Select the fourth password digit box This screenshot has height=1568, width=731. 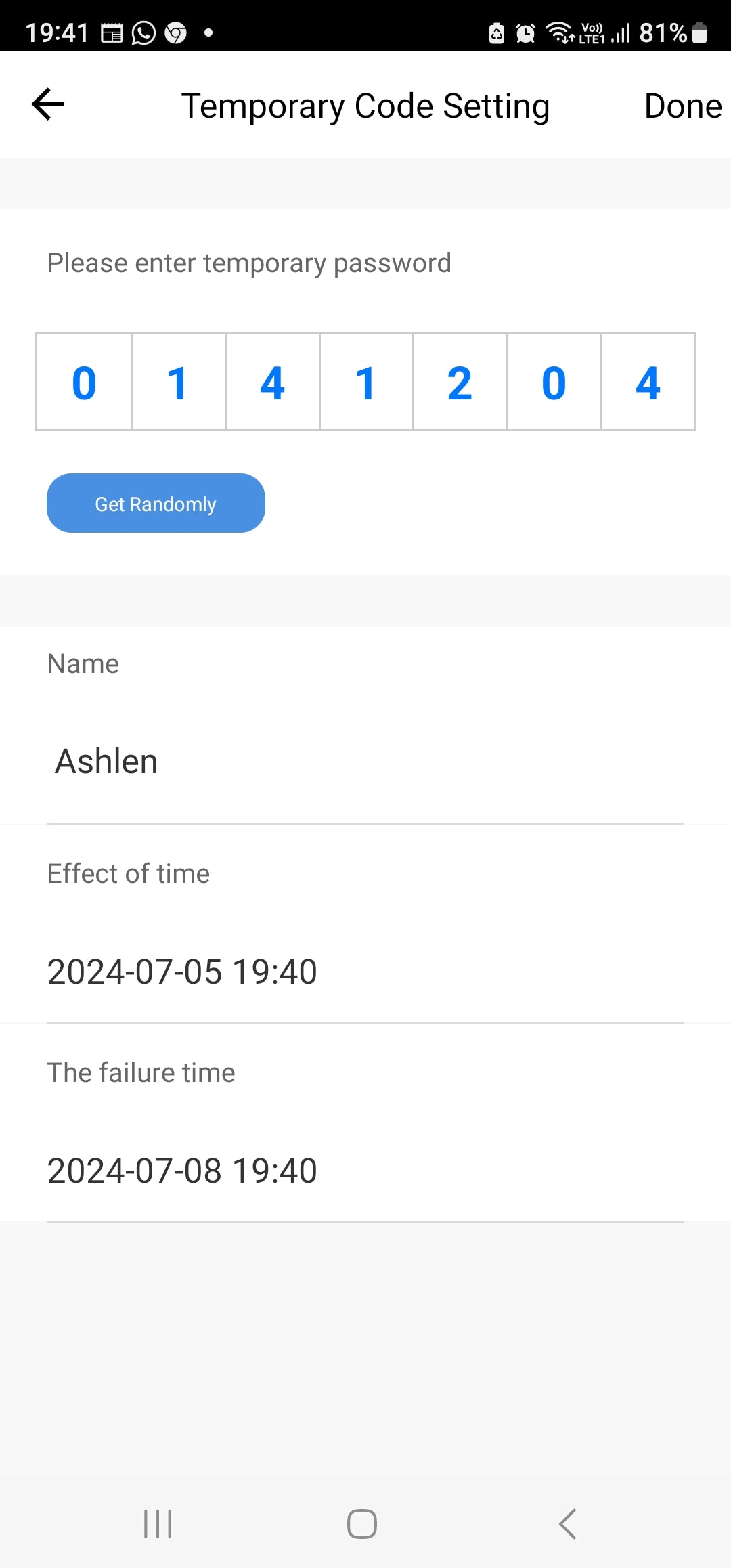click(366, 382)
